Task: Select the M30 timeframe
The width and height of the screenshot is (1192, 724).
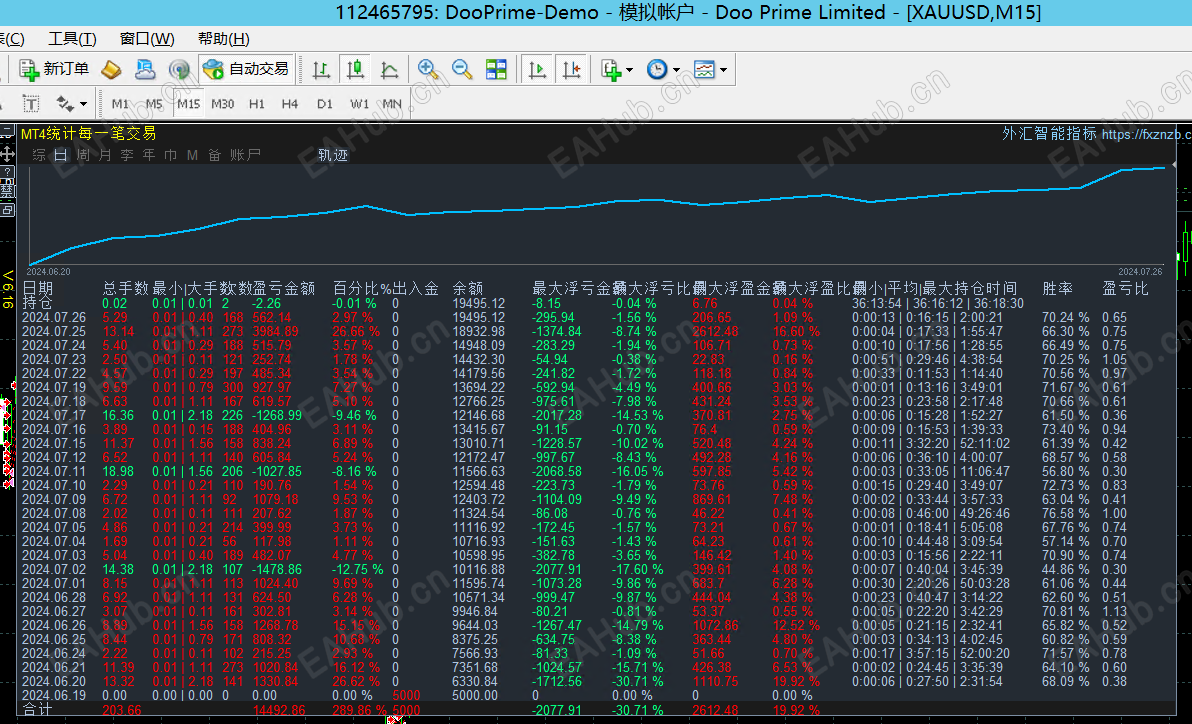Action: point(223,103)
